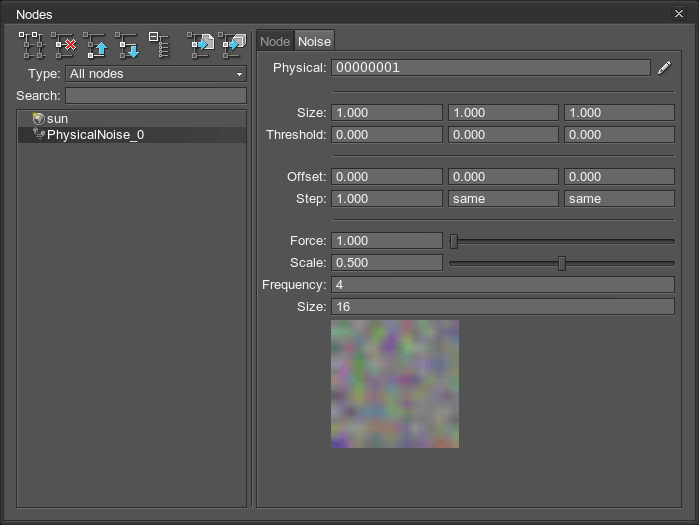Screen dimensions: 699x525
Task: Click the export node to file icon
Action: point(201,45)
